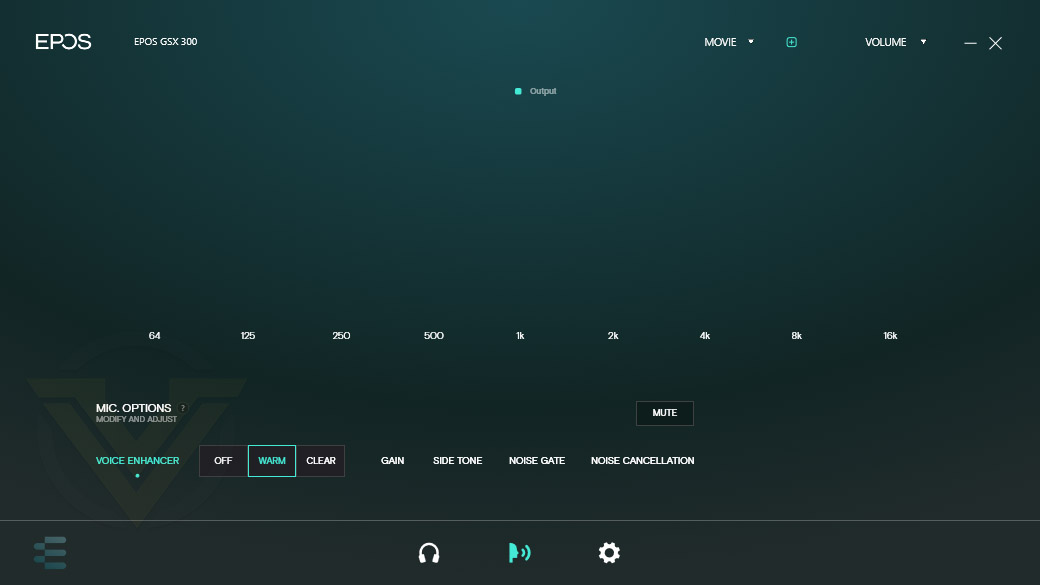
Task: Set Voice Enhancer to Warm
Action: 272,460
